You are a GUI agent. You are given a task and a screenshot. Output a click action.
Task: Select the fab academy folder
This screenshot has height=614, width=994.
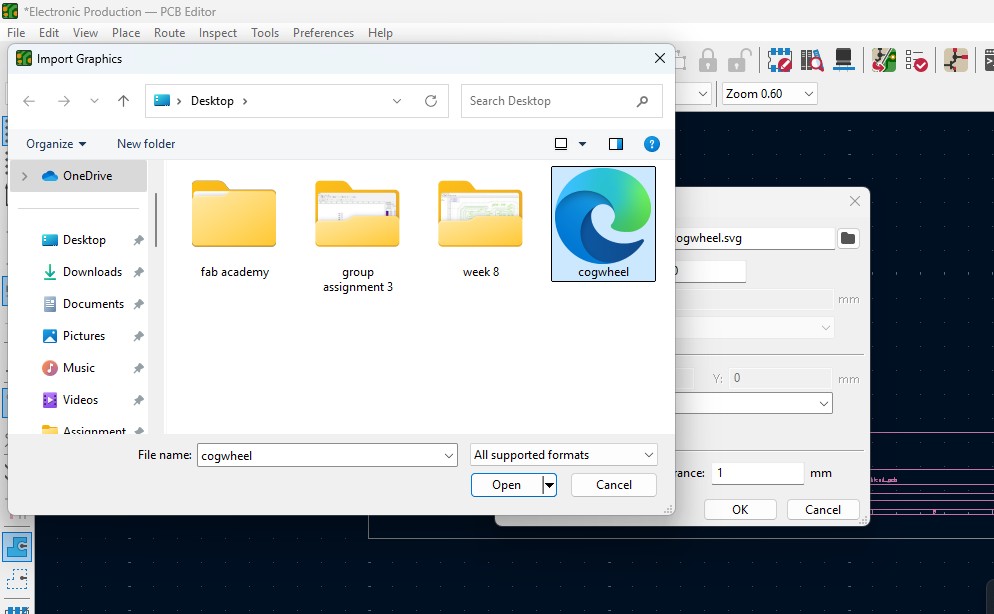point(235,229)
